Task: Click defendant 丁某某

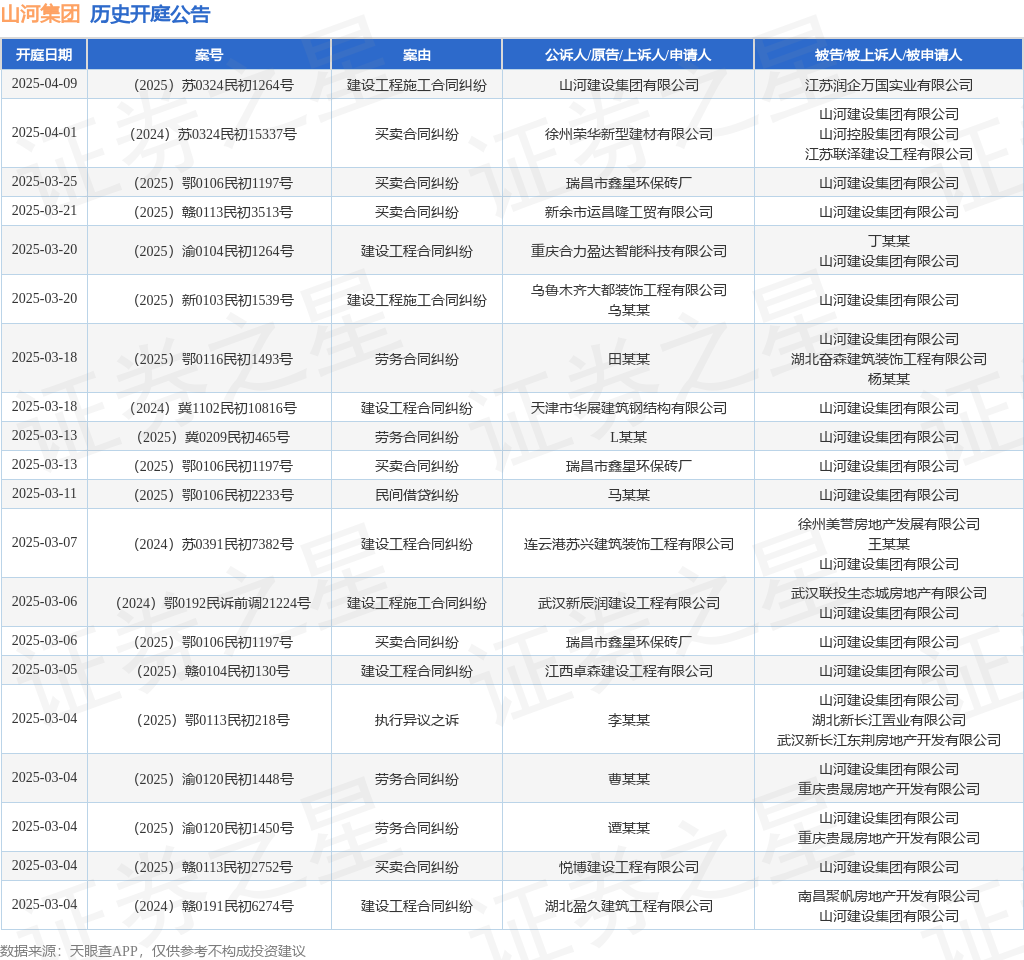Action: click(889, 241)
